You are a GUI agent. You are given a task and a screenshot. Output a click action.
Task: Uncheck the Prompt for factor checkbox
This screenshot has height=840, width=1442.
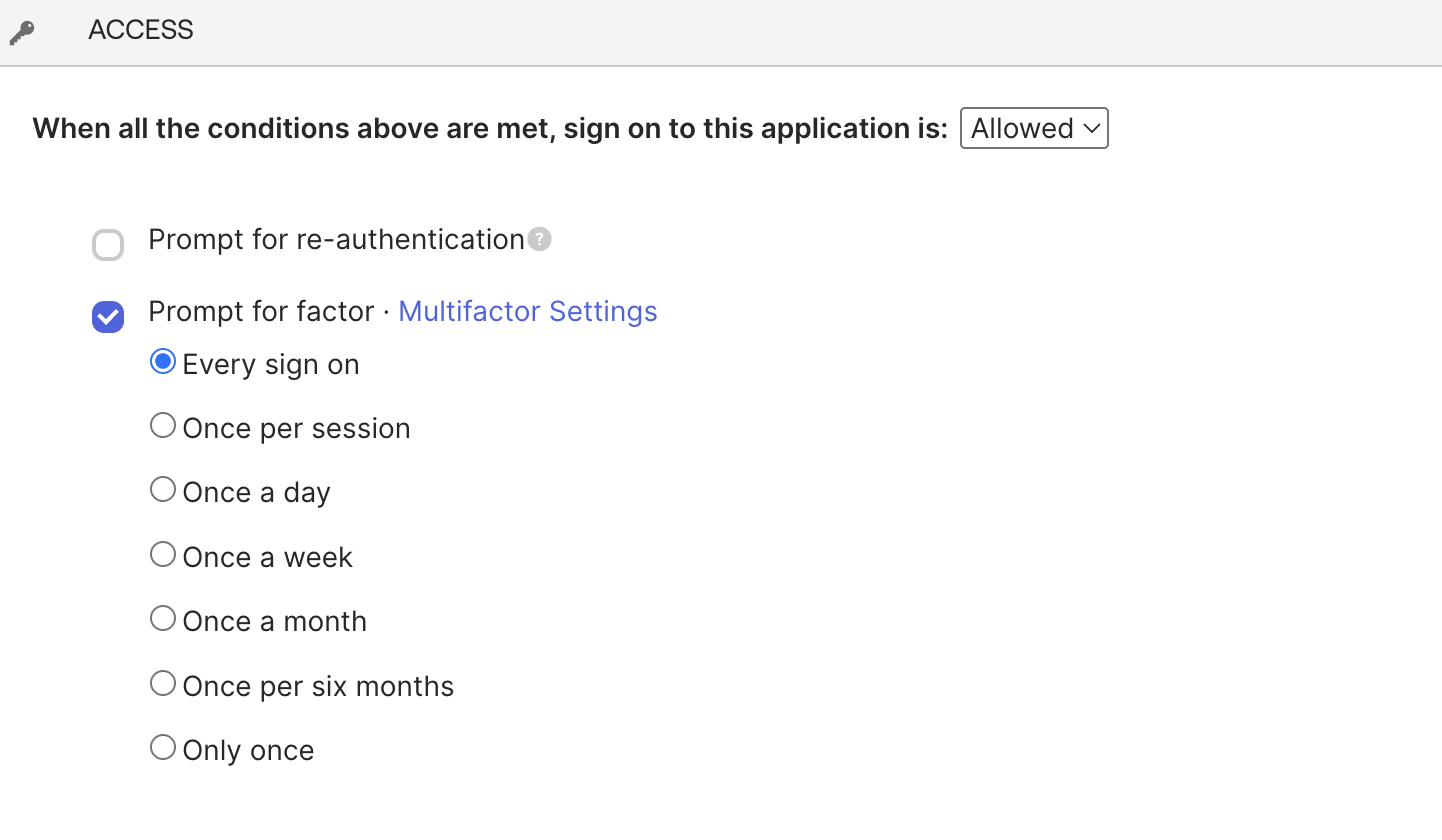click(108, 317)
